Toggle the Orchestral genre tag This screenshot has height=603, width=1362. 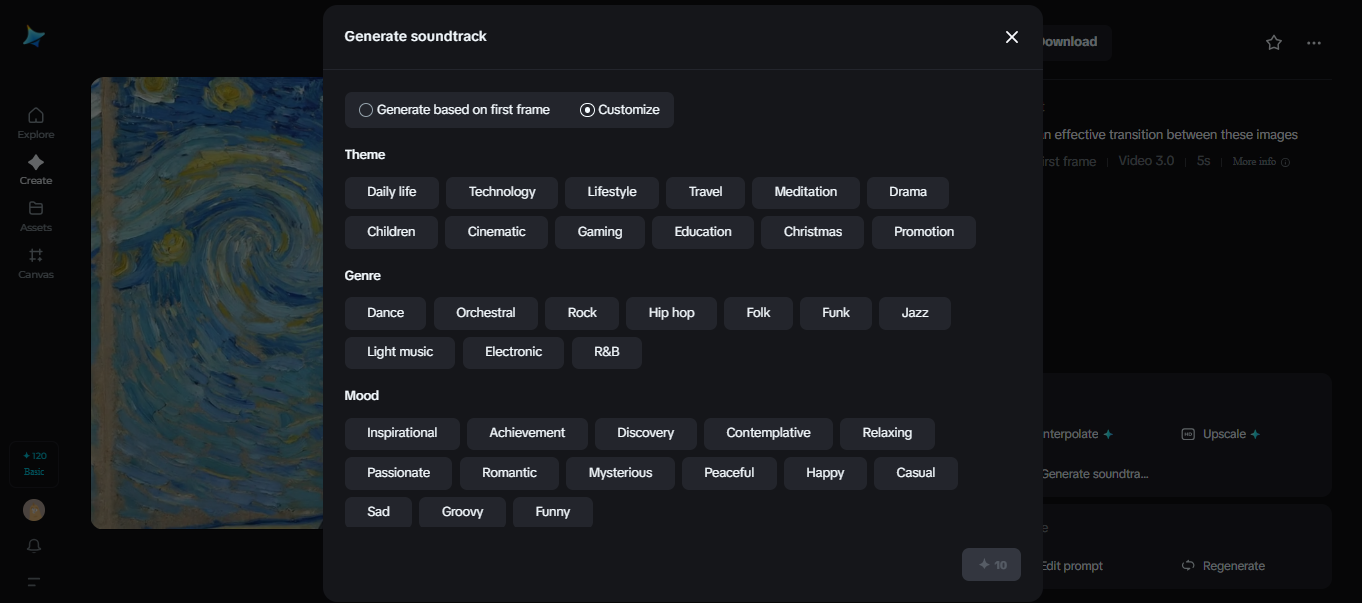[x=485, y=313]
